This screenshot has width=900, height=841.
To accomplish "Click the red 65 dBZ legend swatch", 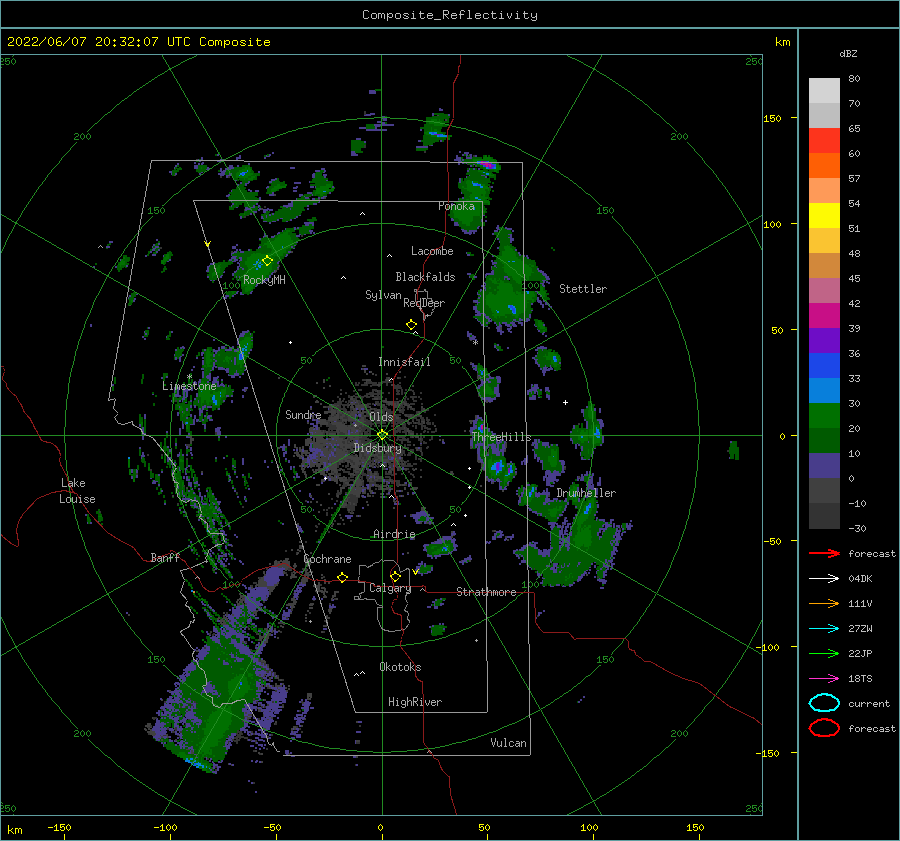I will click(824, 140).
